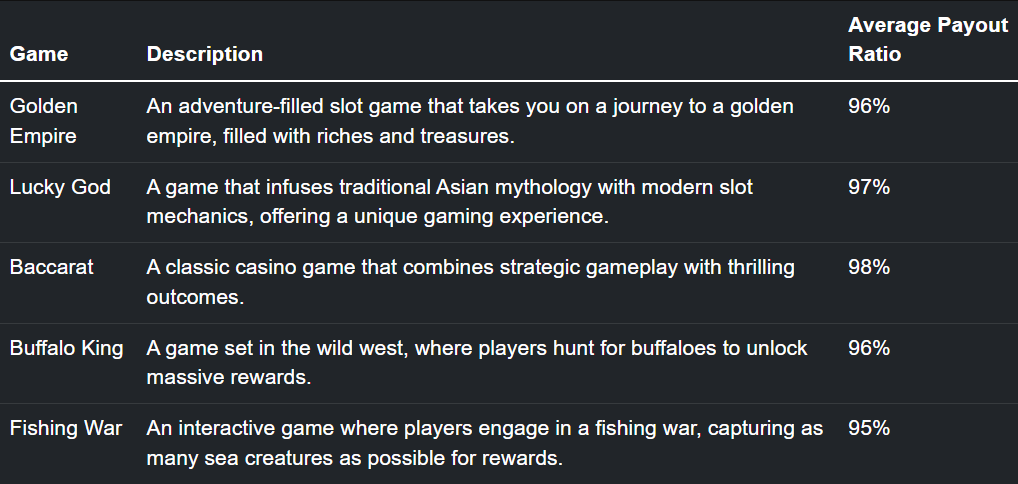
Task: Click Baccarat's 98% payout value
Action: [x=869, y=267]
